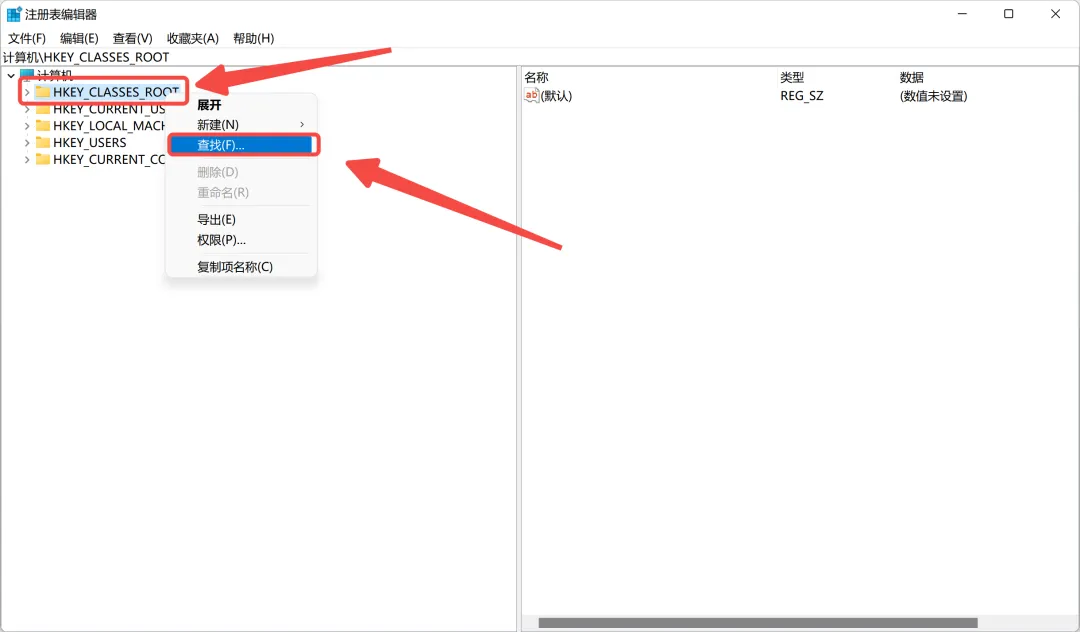Screen dimensions: 1080x632
Task: Expand the HKEY_CURRENT_CONFIG key
Action: tap(27, 160)
